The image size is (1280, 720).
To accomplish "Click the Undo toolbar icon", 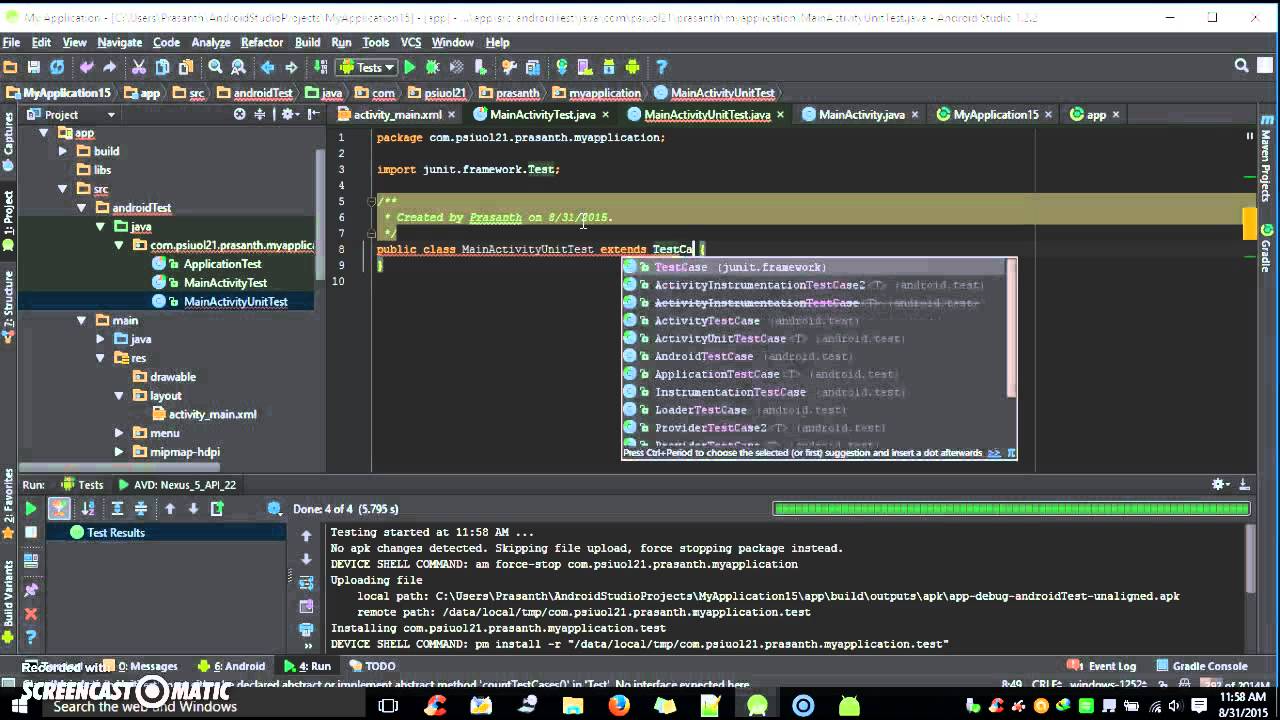I will click(86, 67).
